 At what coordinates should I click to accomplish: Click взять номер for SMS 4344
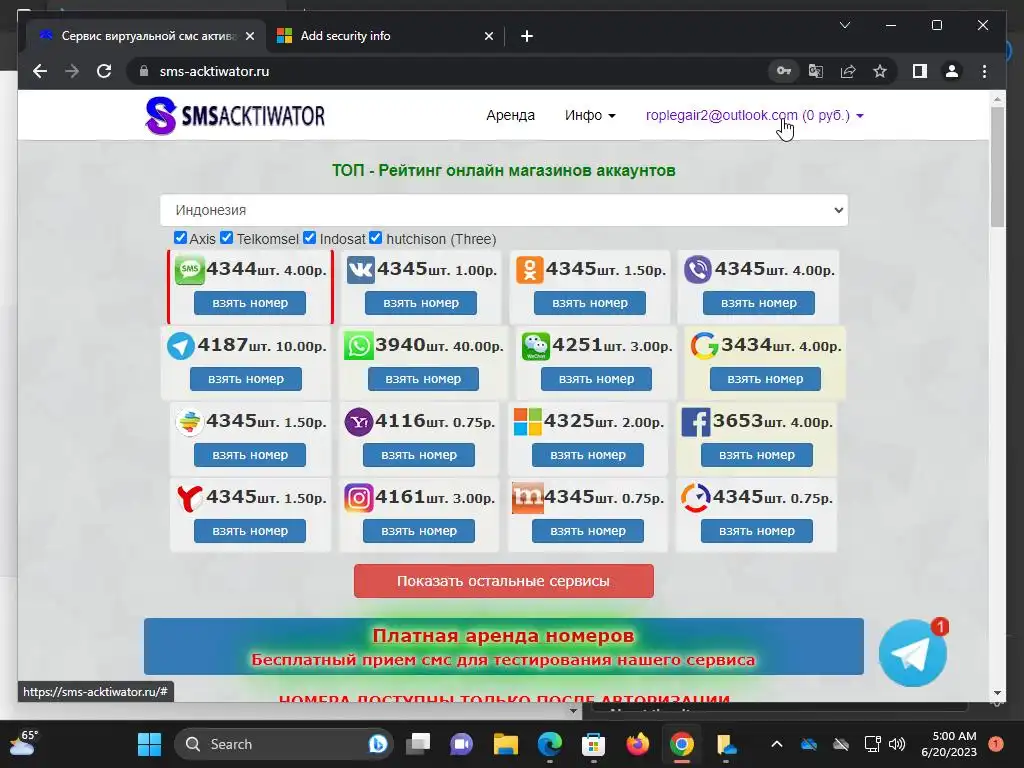point(249,303)
